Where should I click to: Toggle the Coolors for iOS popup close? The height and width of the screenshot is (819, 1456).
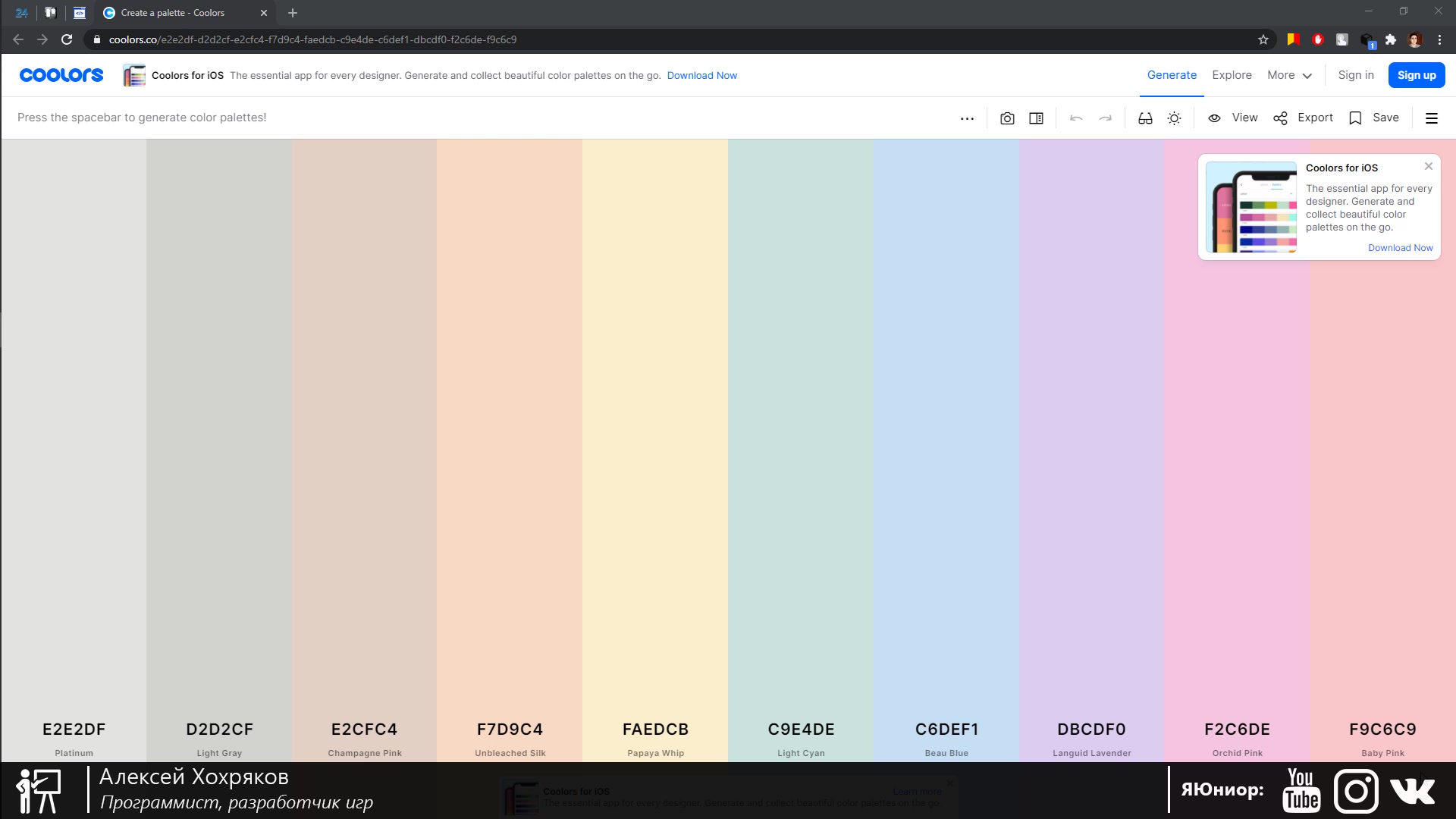point(1429,166)
